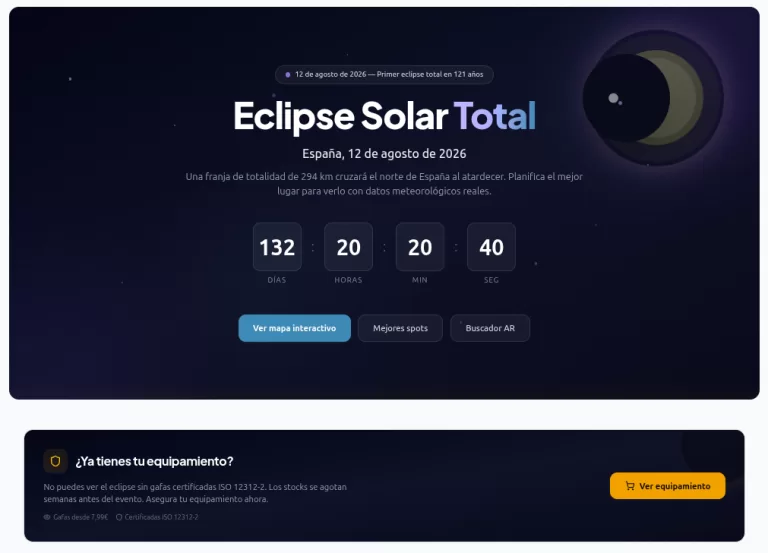Click the hours countdown box
Screen dimensions: 768x553
348,247
